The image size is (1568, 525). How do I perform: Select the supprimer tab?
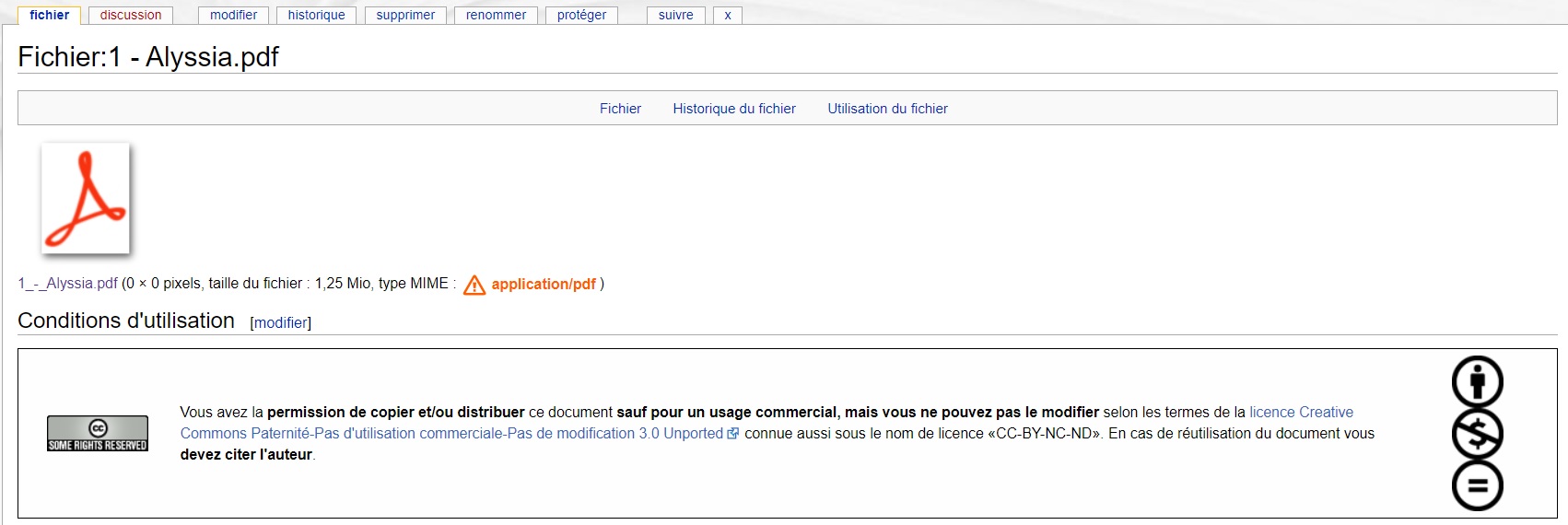click(405, 15)
